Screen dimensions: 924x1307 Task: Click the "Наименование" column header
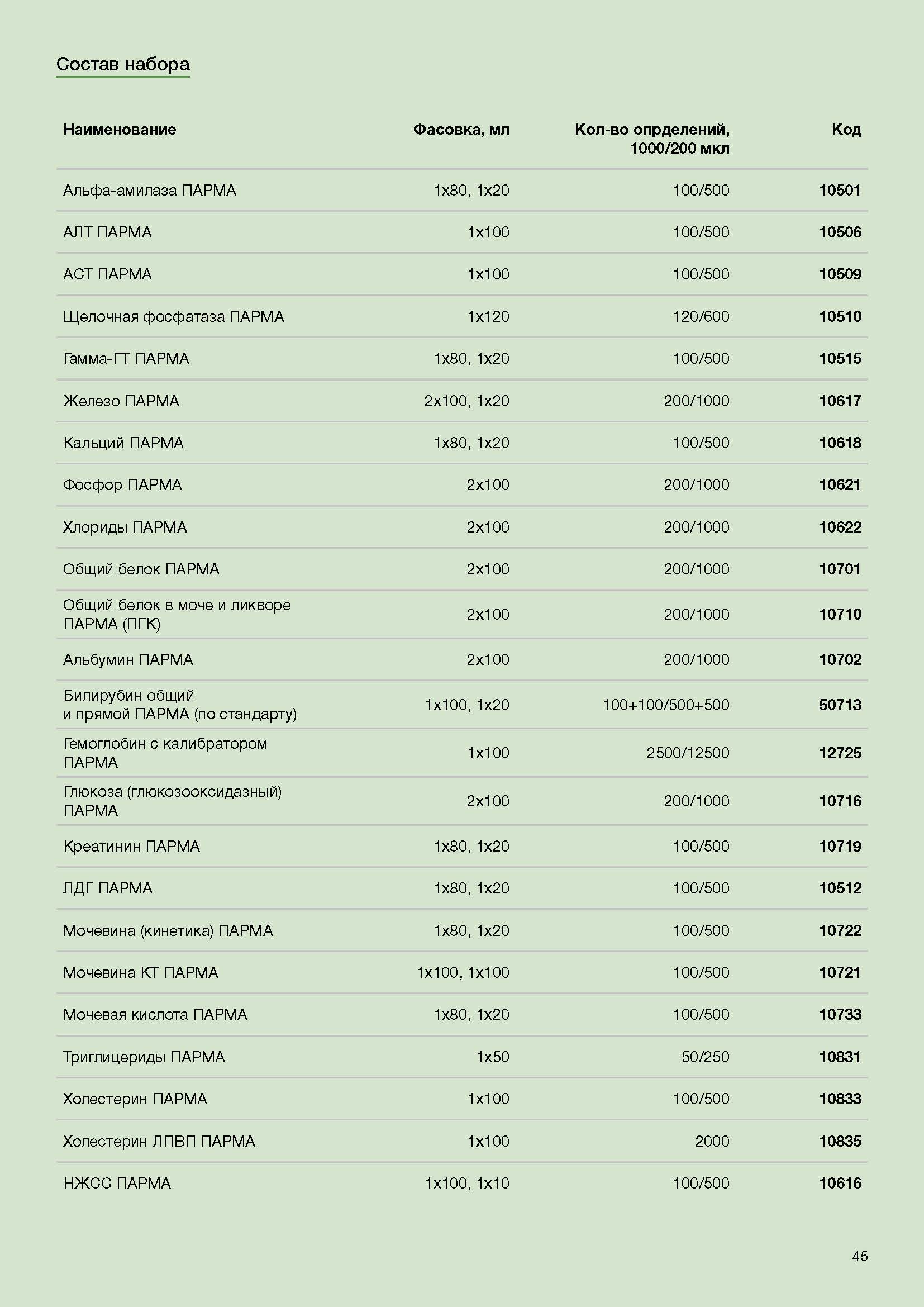tap(120, 130)
